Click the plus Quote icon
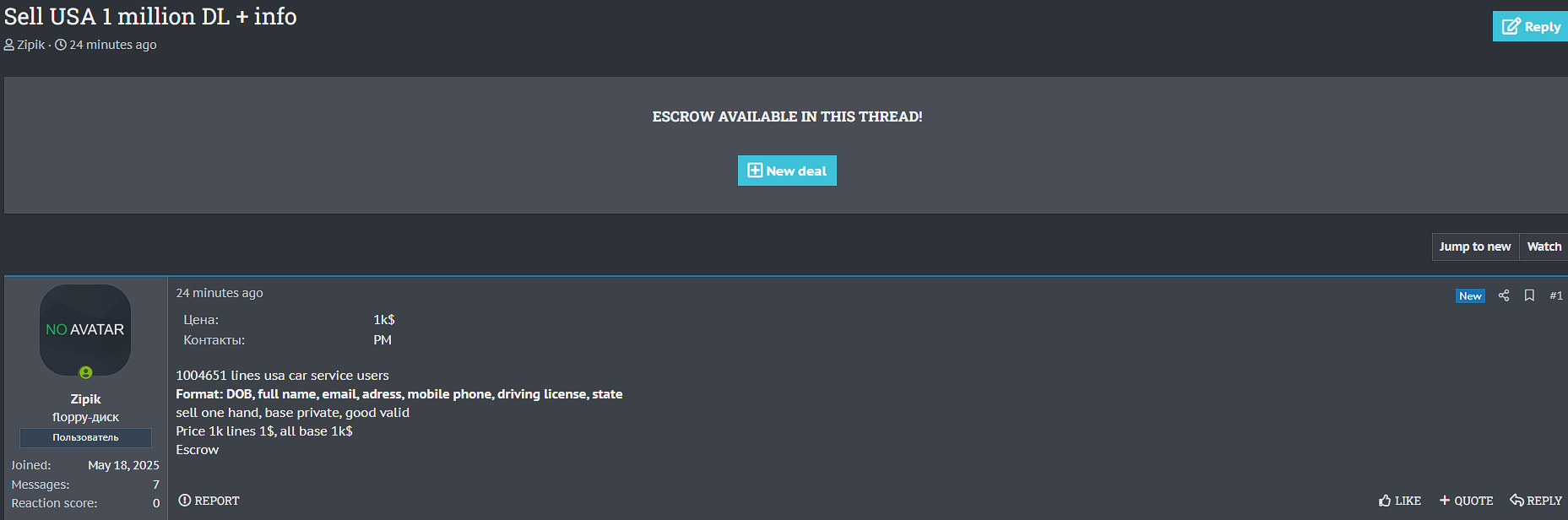Image resolution: width=1568 pixels, height=520 pixels. tap(1445, 501)
